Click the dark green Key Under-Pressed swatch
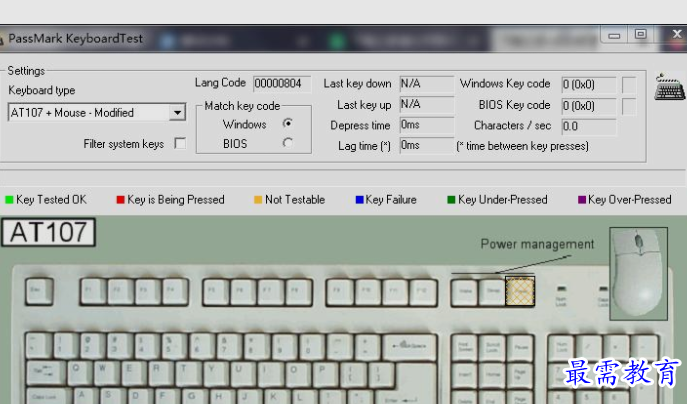 (451, 200)
